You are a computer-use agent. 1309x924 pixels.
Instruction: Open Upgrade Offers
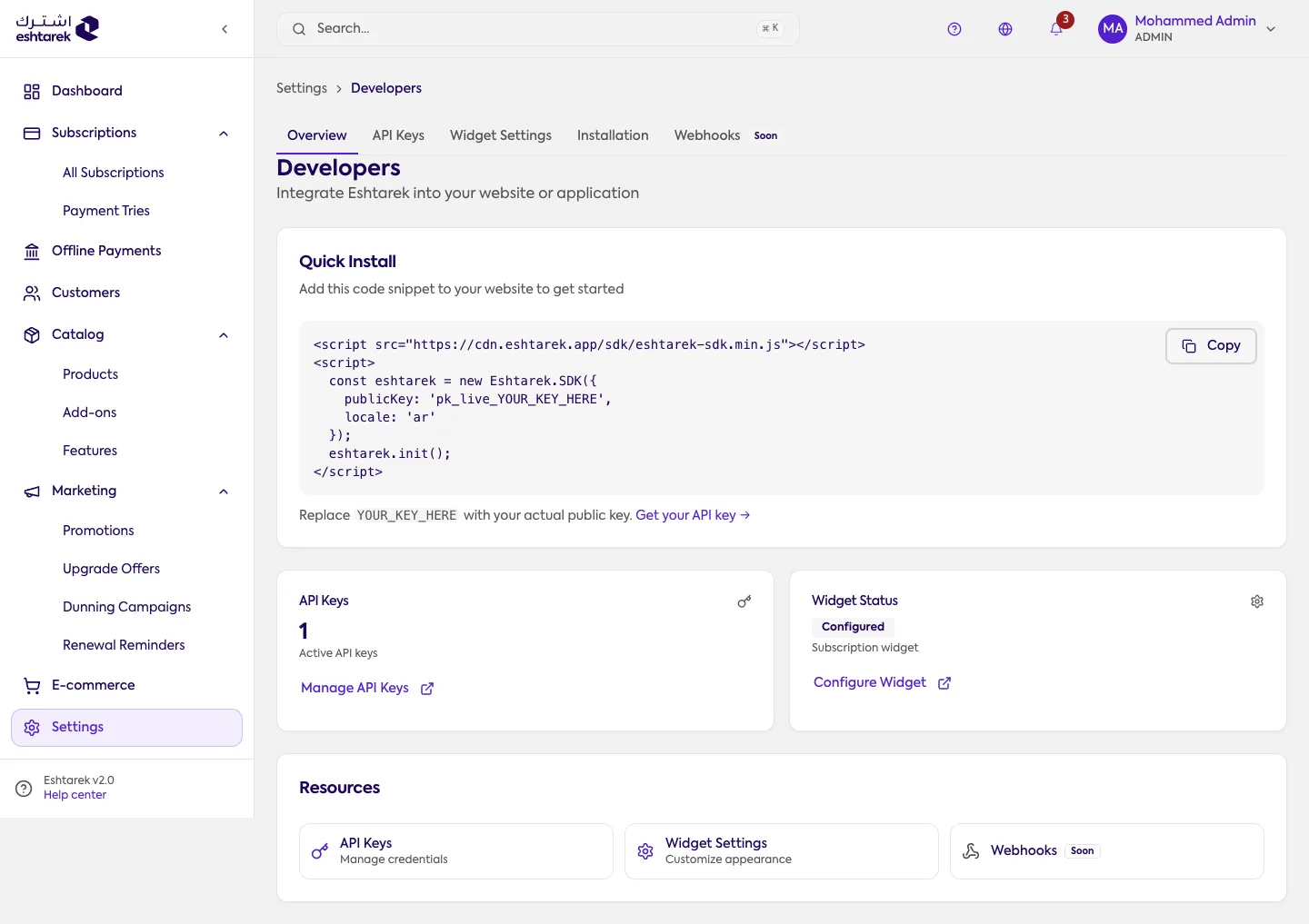[x=111, y=569]
